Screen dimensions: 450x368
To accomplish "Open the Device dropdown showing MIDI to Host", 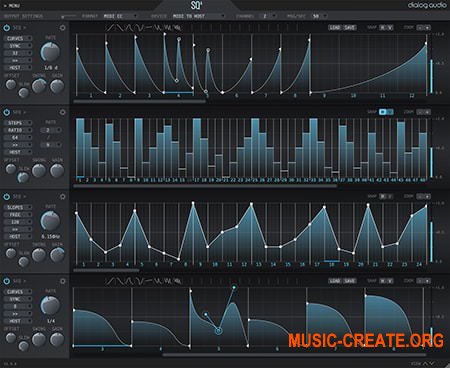I will (198, 16).
